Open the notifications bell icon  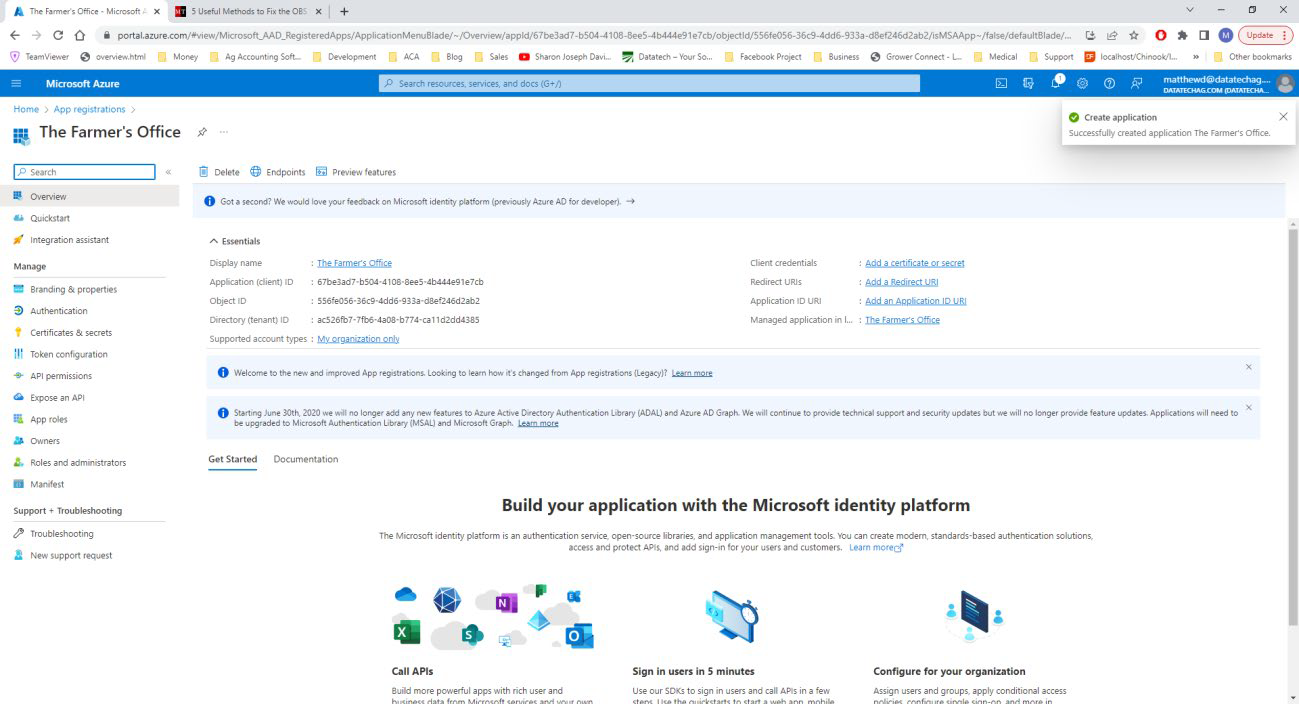(x=1055, y=83)
